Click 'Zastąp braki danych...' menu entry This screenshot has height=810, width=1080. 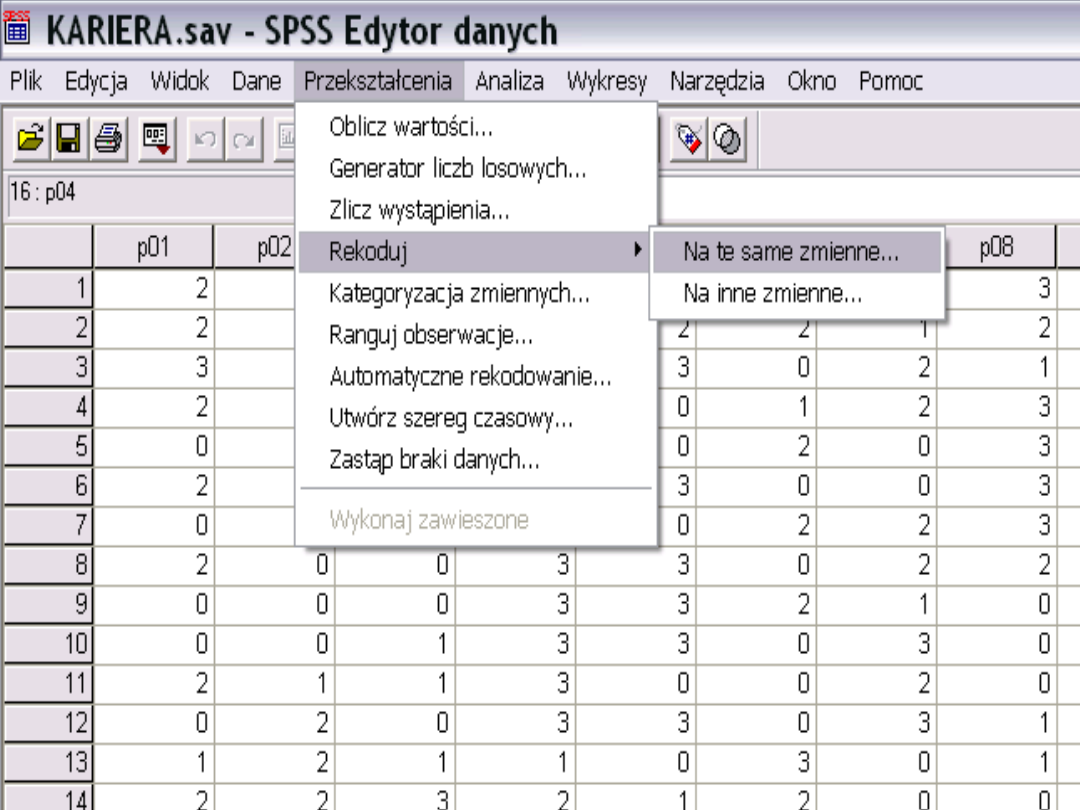(x=434, y=461)
